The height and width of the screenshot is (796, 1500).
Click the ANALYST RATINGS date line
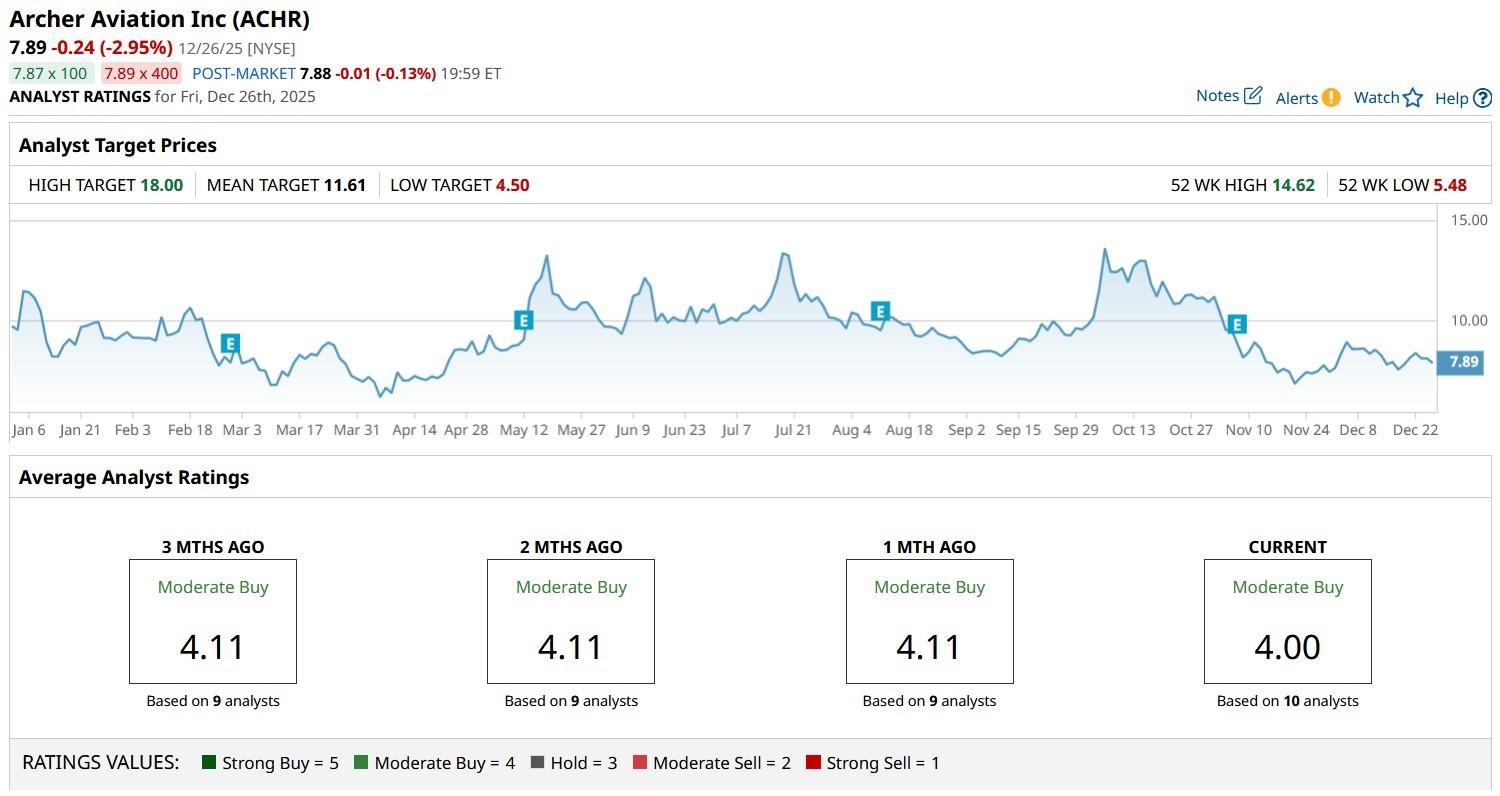click(x=162, y=97)
